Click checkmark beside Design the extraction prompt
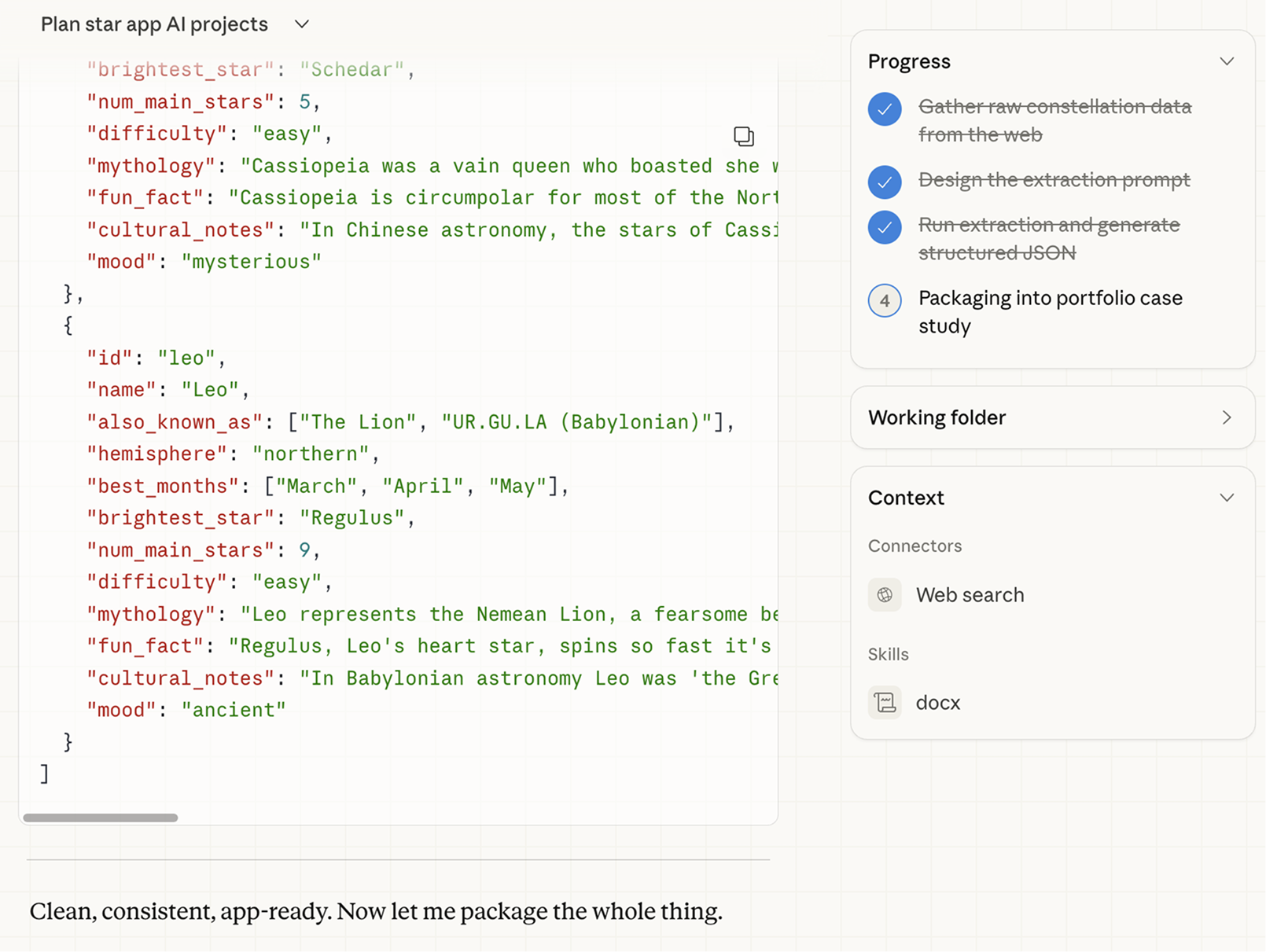This screenshot has height=952, width=1266. (x=885, y=182)
